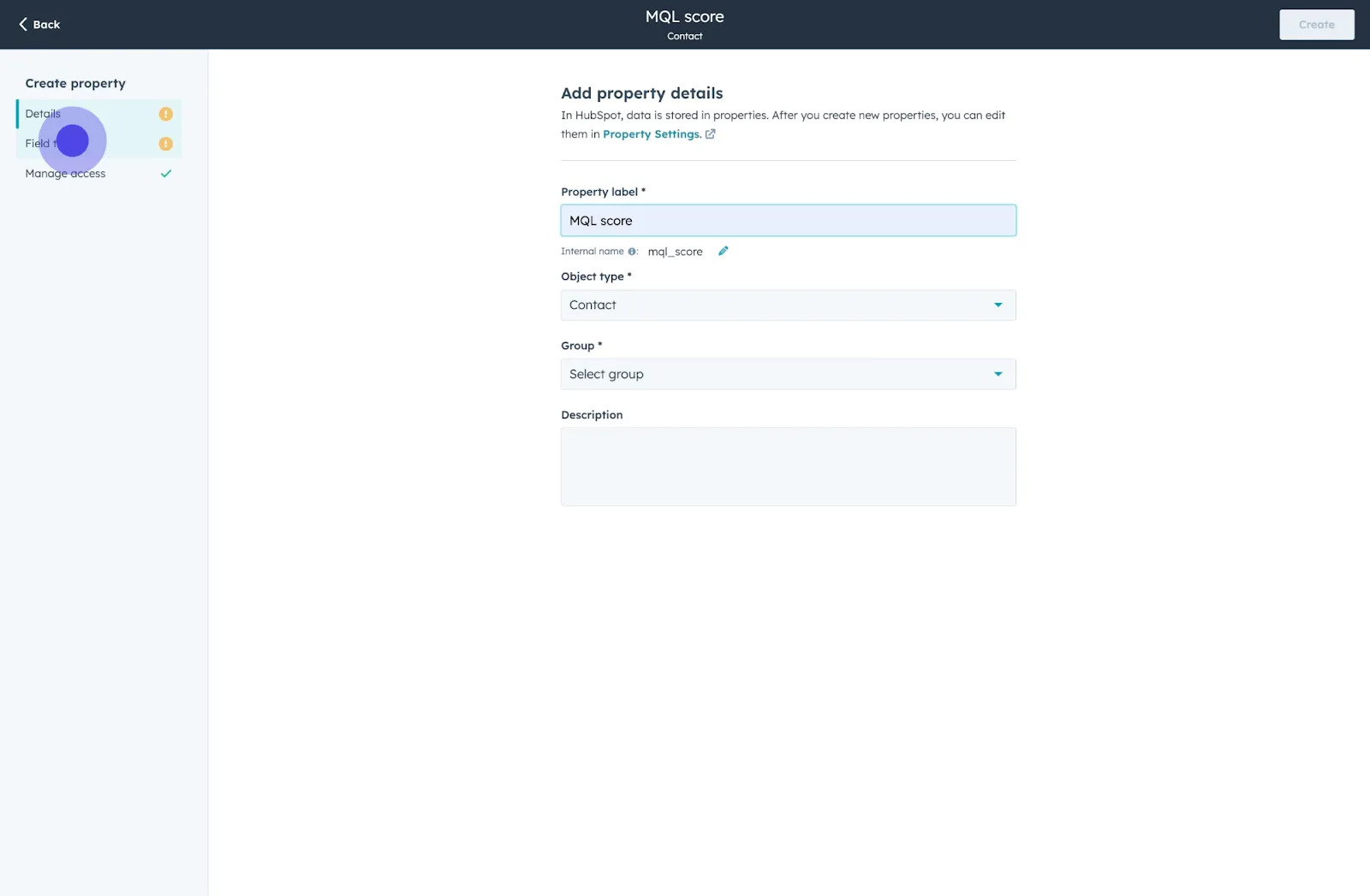Click the mql_score internal name text
The height and width of the screenshot is (896, 1370).
click(x=675, y=252)
